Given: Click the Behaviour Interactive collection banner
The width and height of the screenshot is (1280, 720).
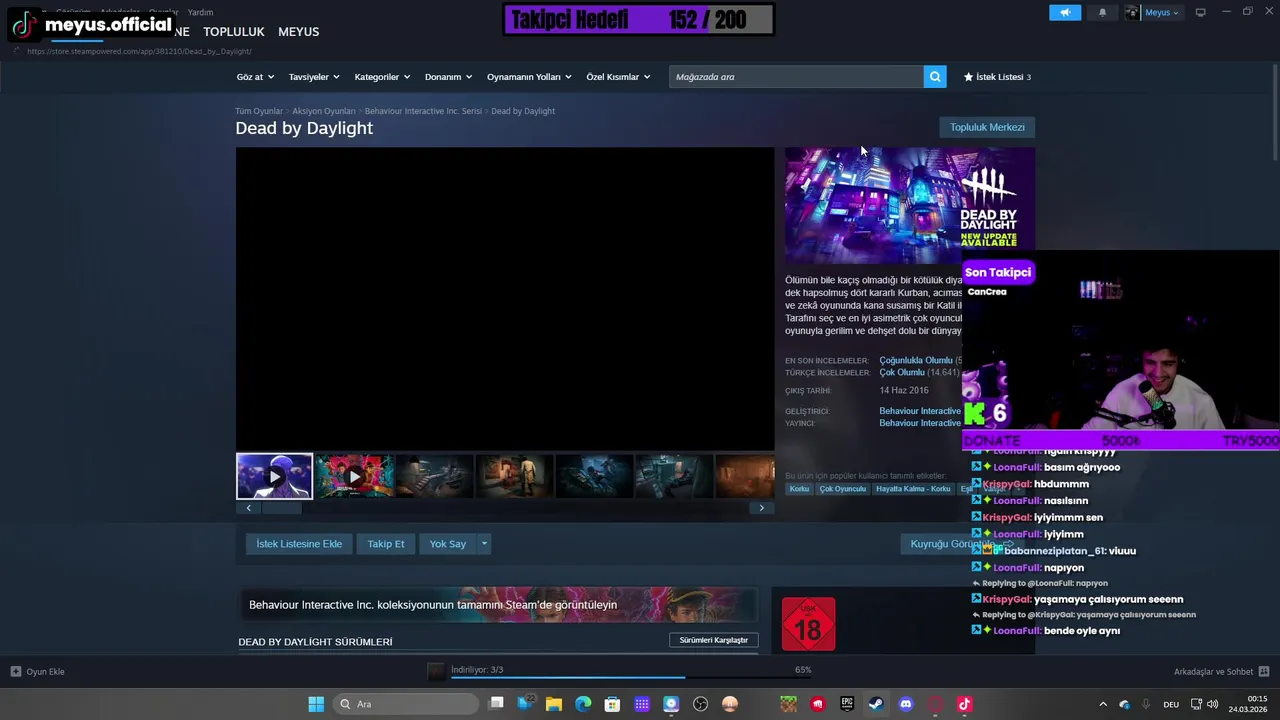Looking at the screenshot, I should pyautogui.click(x=498, y=605).
